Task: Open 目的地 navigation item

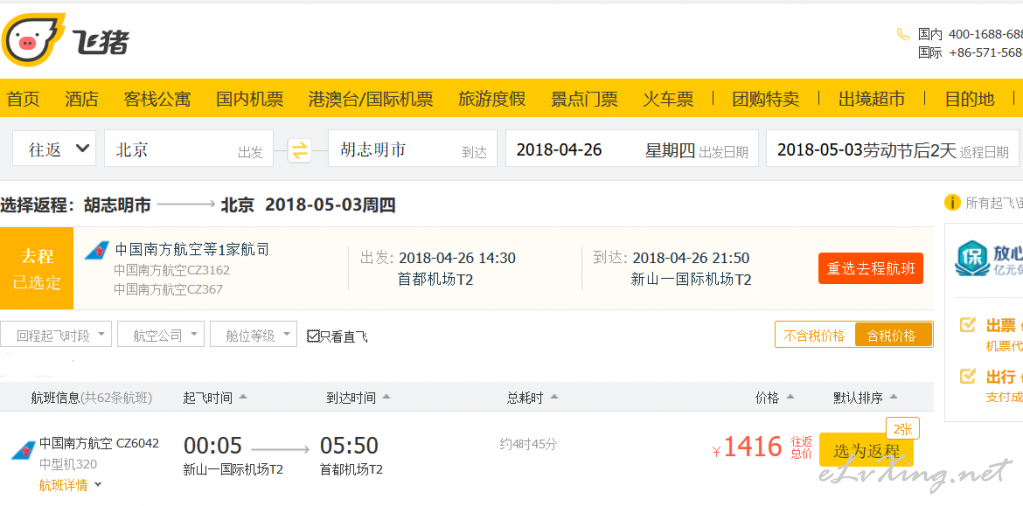Action: (970, 99)
